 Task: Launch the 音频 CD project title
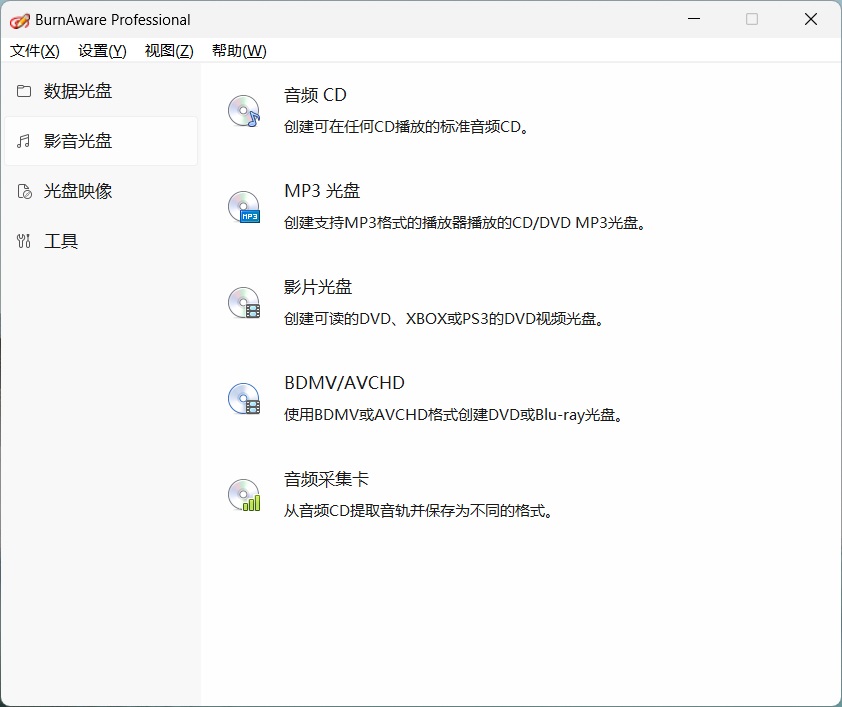coord(315,95)
